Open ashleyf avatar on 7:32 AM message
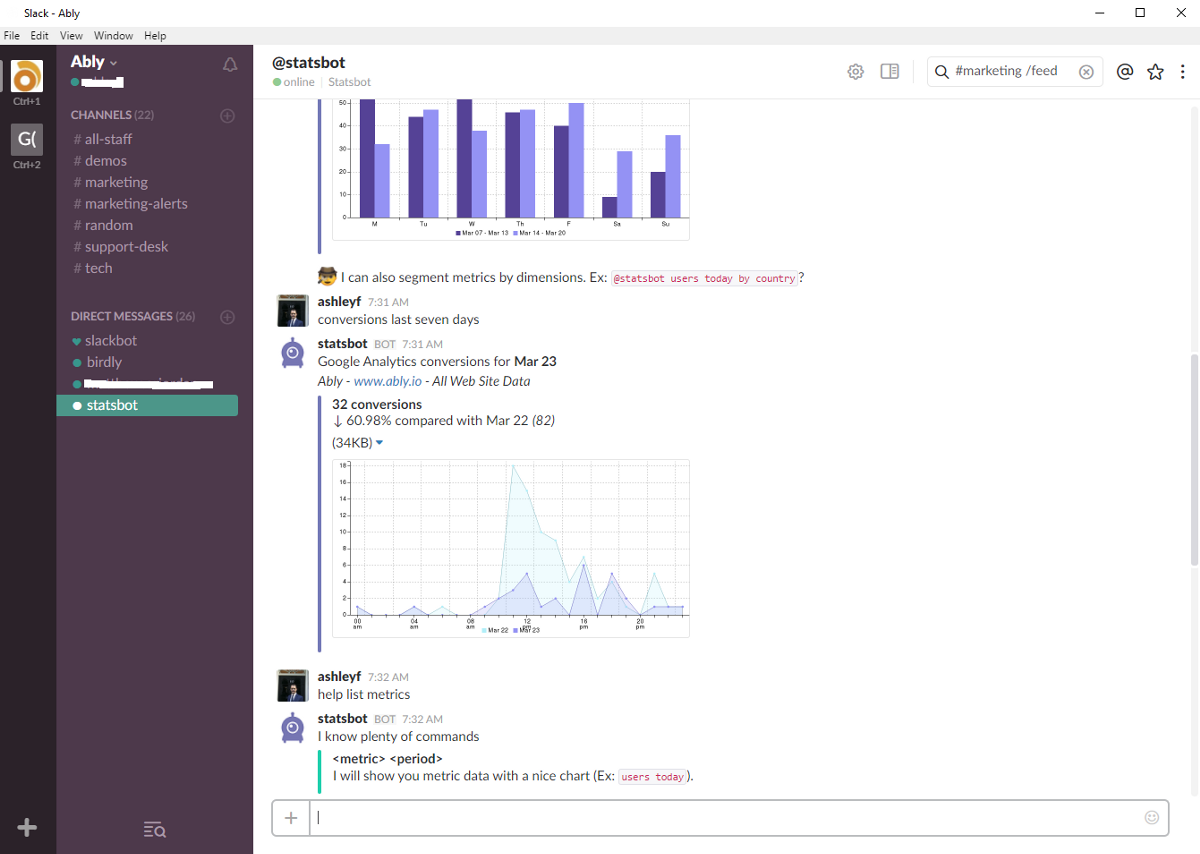Viewport: 1200px width, 854px height. pyautogui.click(x=292, y=686)
